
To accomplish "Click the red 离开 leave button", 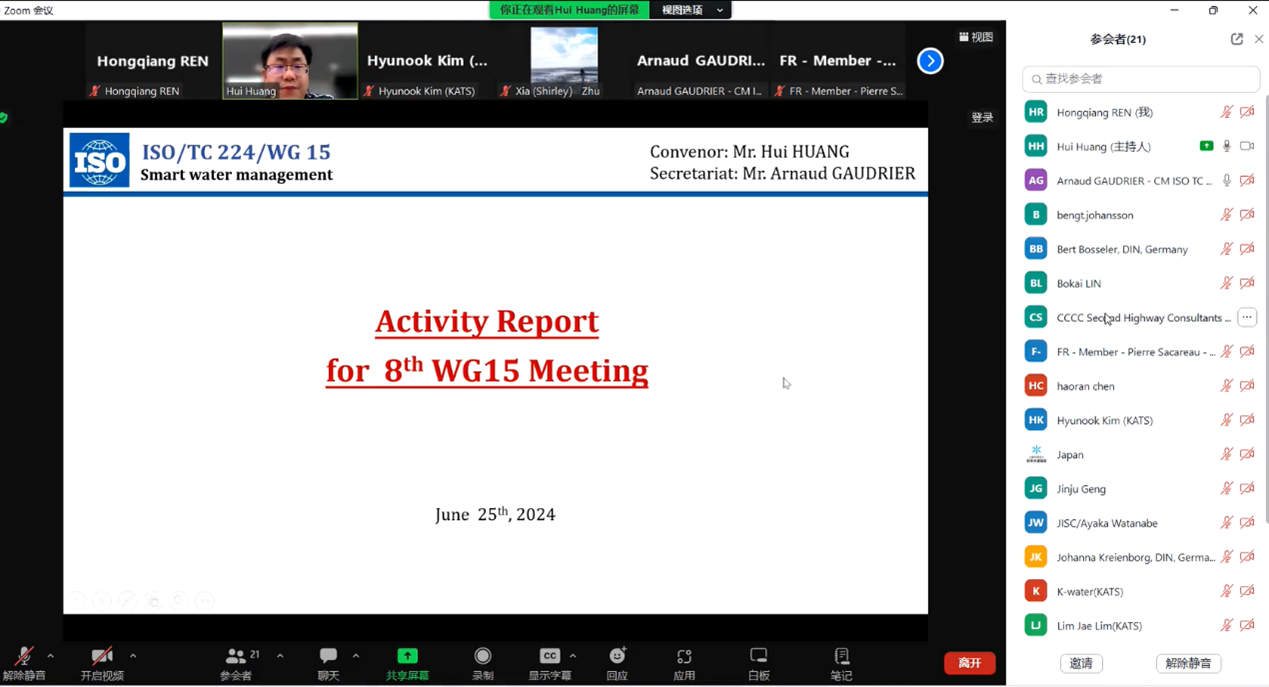I will point(970,663).
